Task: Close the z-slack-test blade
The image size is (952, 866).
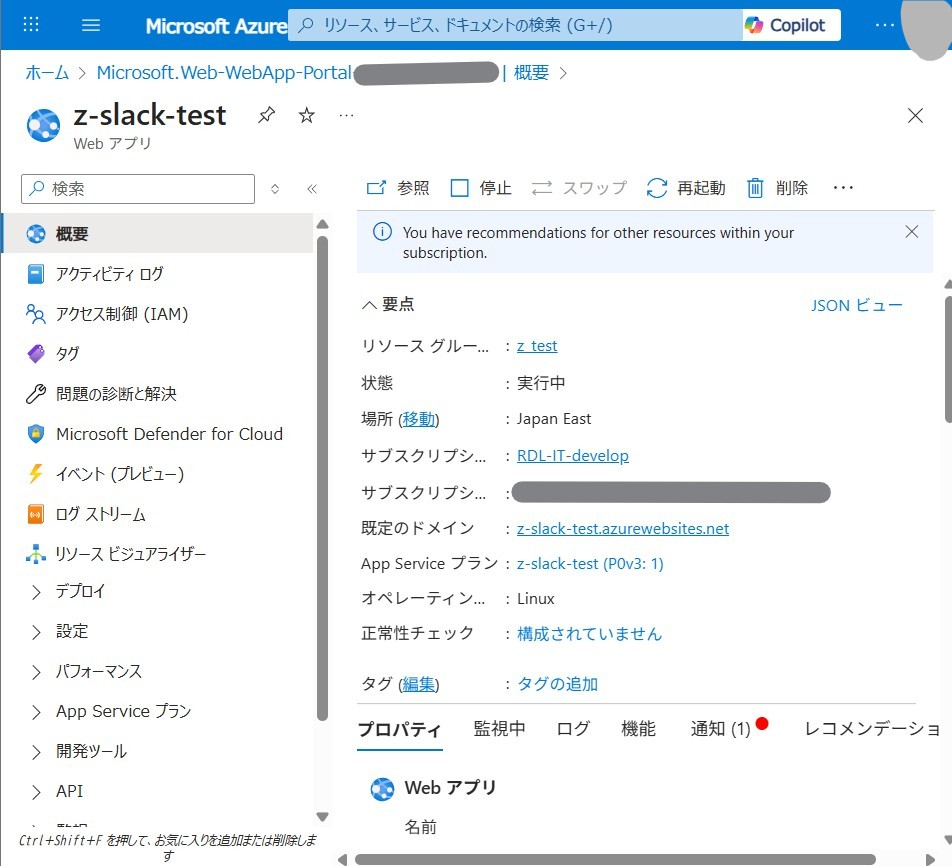Action: coord(915,115)
